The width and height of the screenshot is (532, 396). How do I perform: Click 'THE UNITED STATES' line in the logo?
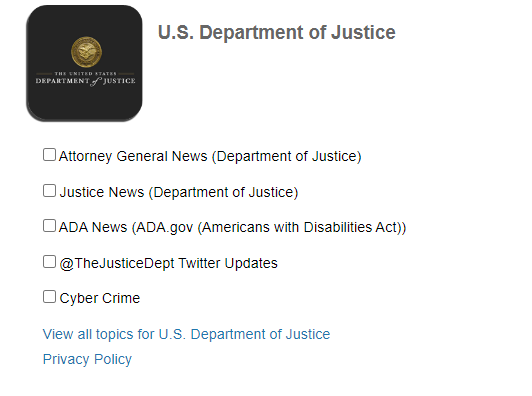click(x=86, y=73)
